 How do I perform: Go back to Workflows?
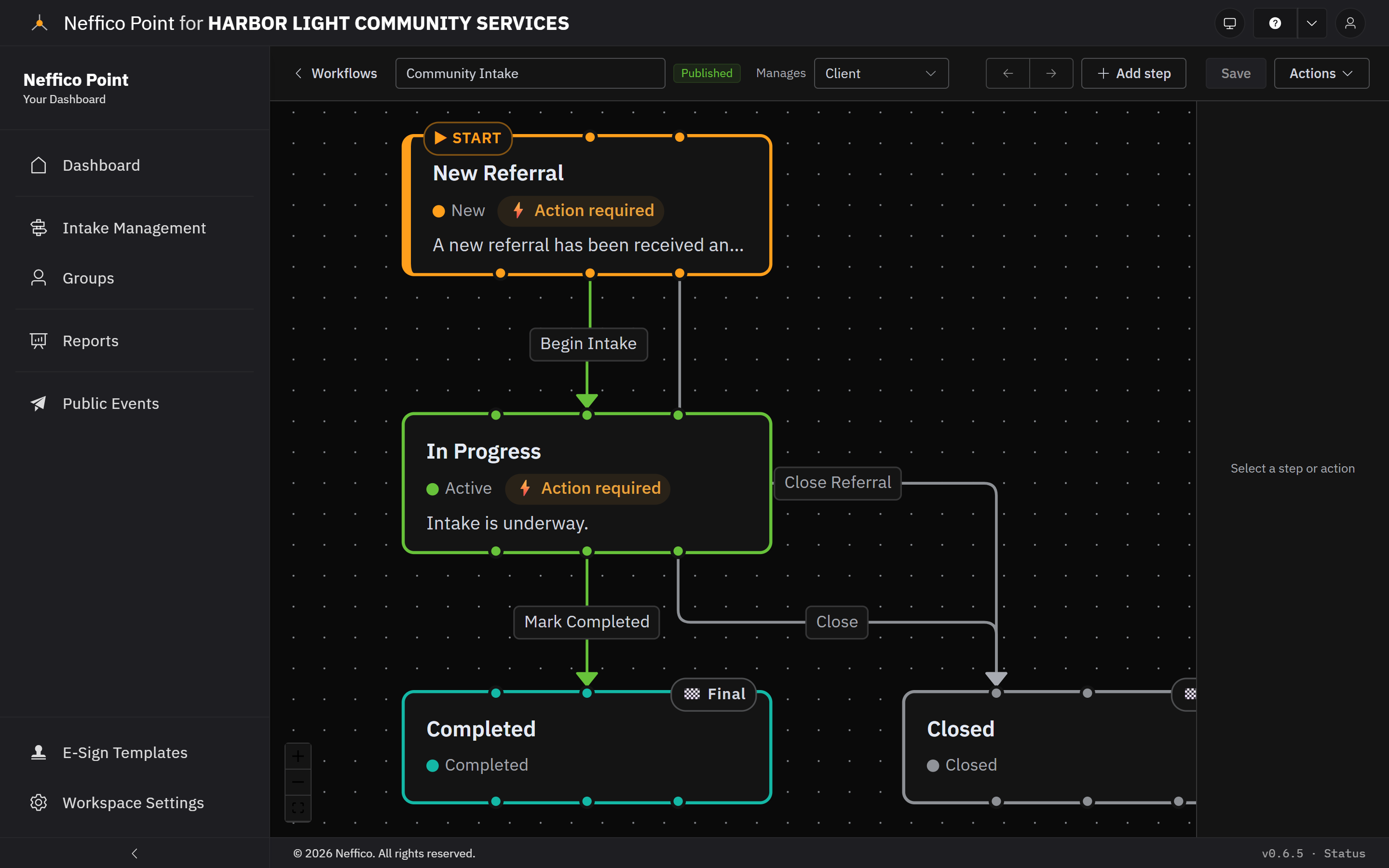tap(336, 73)
